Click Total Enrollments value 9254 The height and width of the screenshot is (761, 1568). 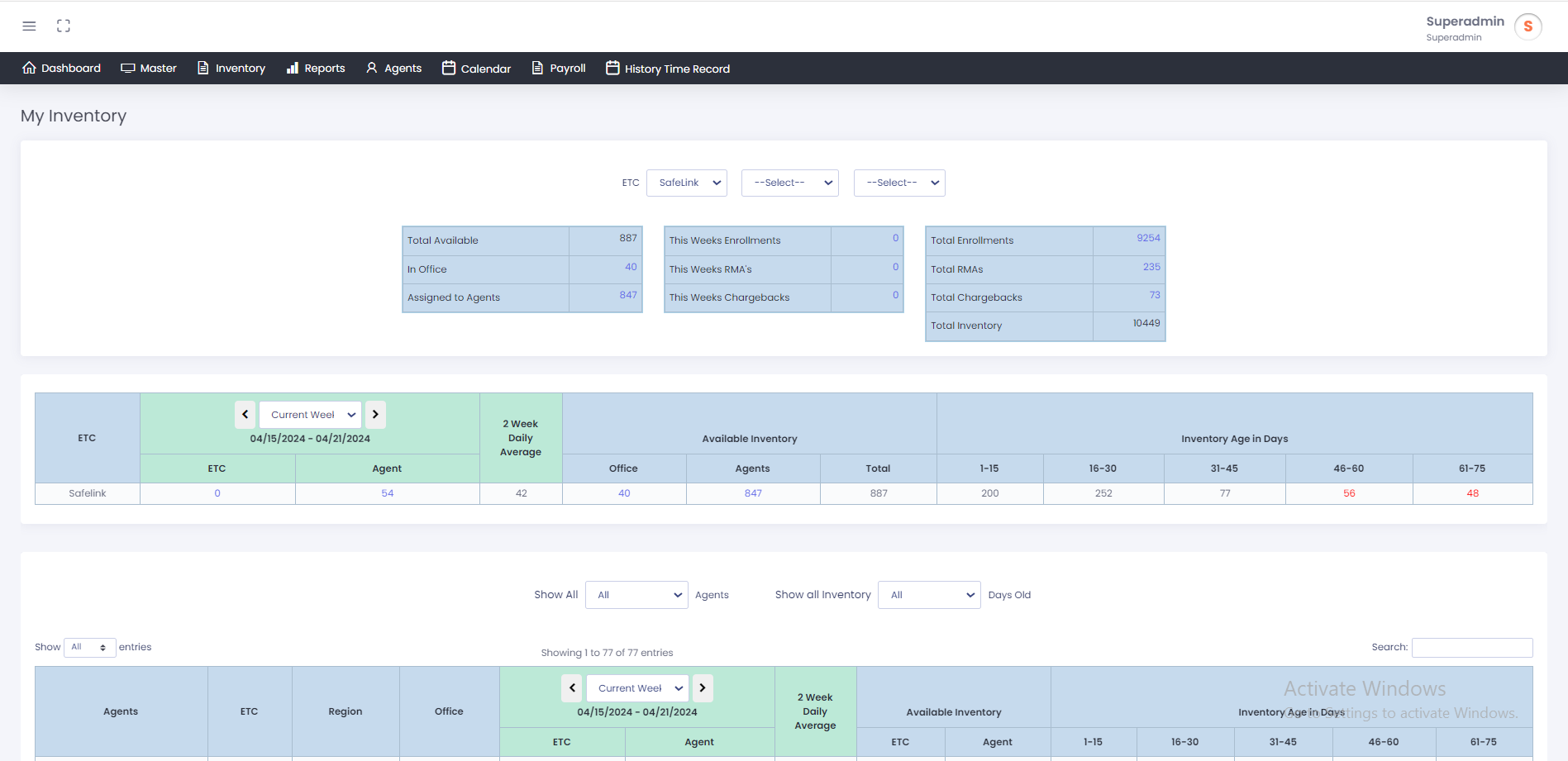point(1148,238)
